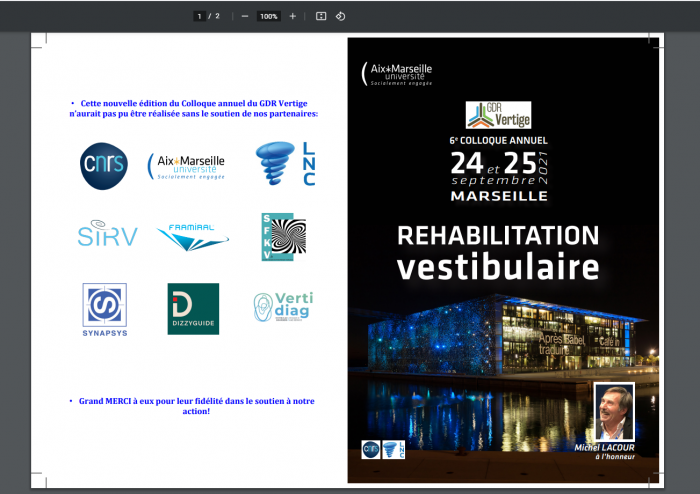Click the word 'vestibulaire' on poster

(x=498, y=267)
